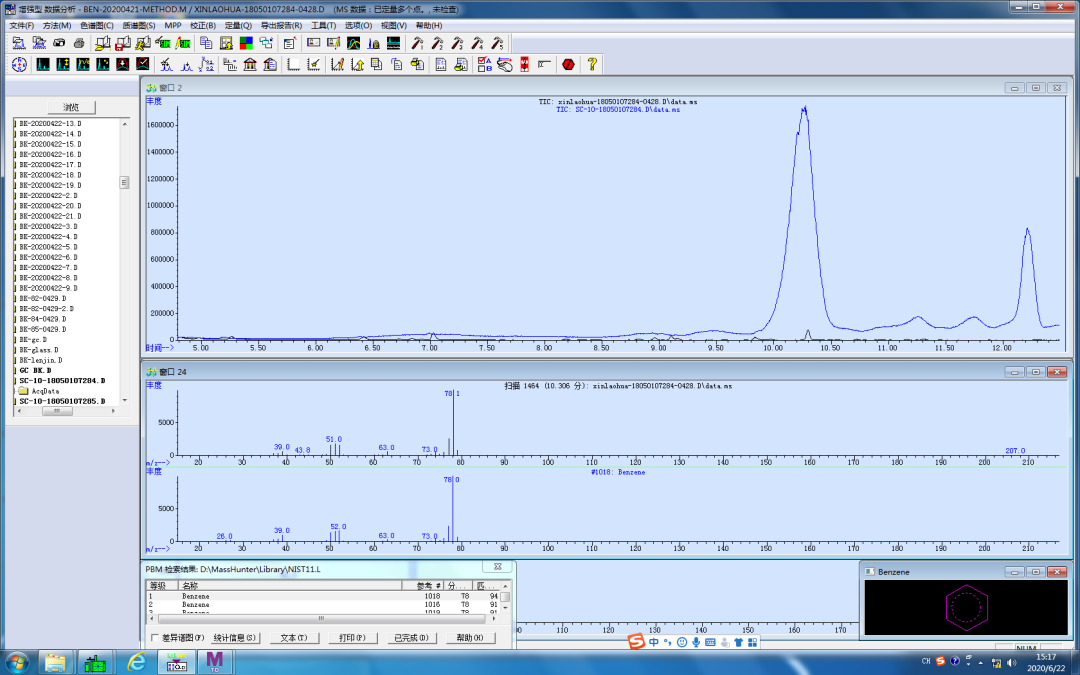Open the 质谱图(S) menu
This screenshot has height=675, width=1080.
pyautogui.click(x=138, y=25)
